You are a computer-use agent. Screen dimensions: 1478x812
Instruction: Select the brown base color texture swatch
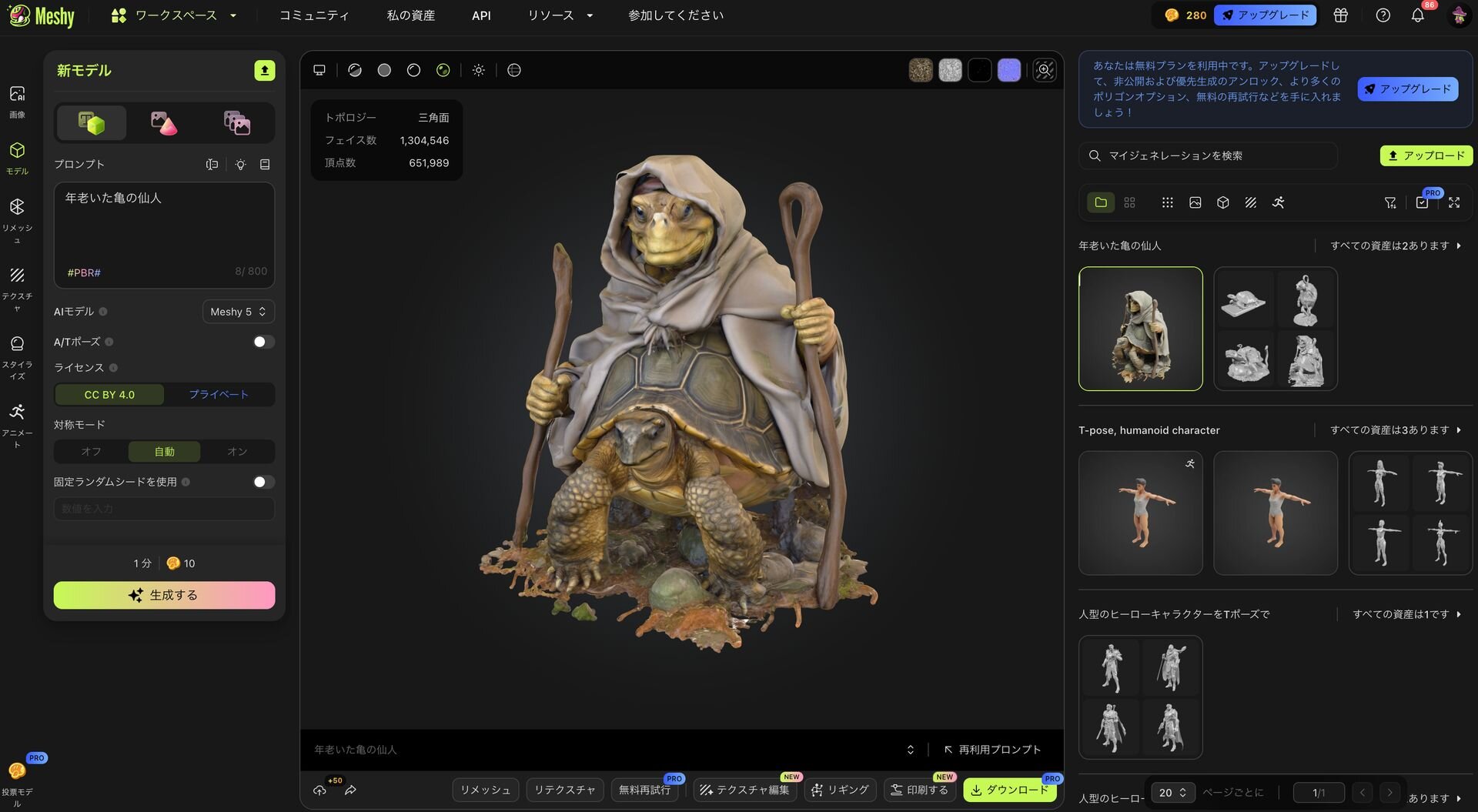[x=921, y=70]
